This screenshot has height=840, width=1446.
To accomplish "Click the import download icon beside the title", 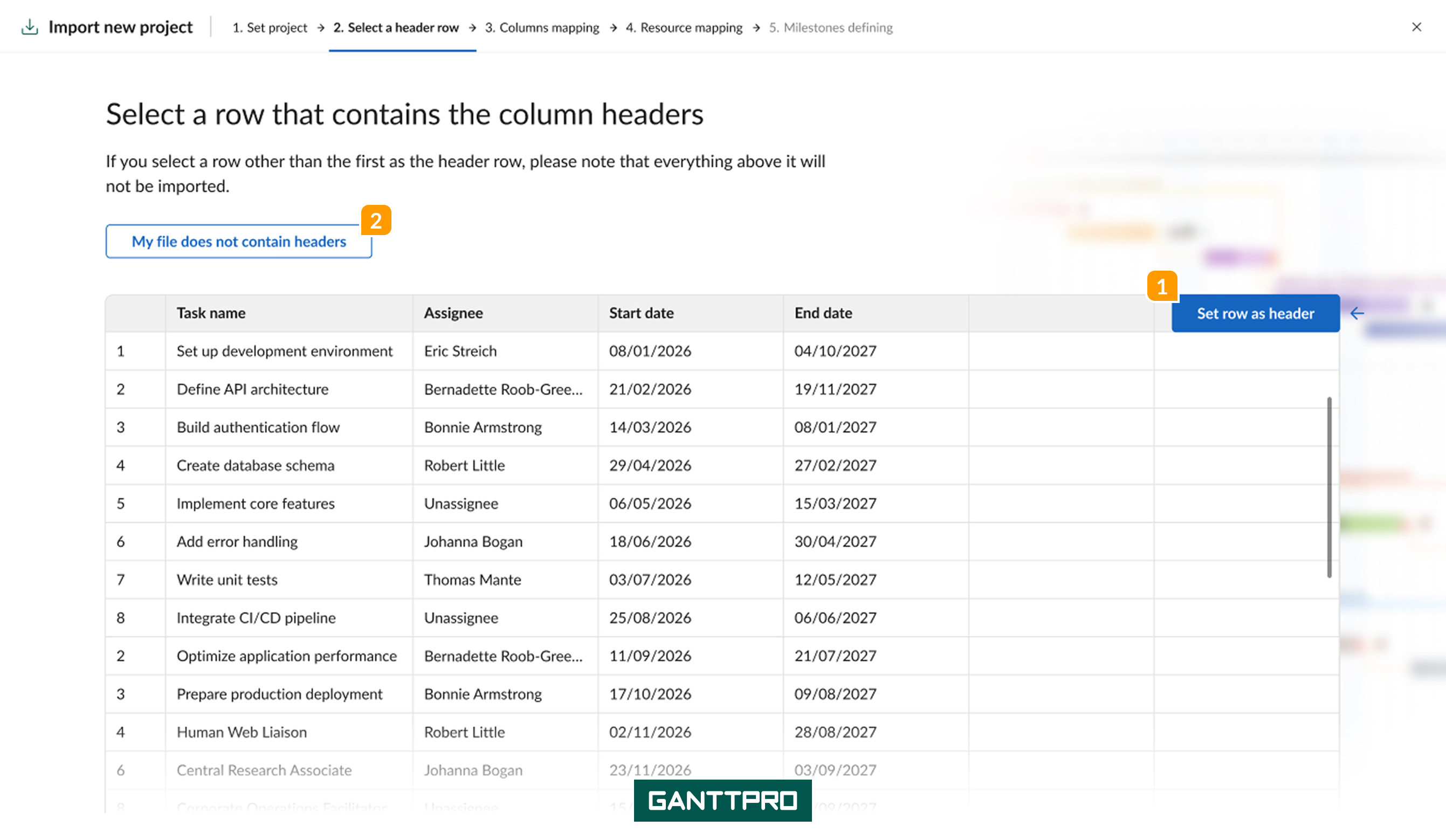I will click(30, 27).
